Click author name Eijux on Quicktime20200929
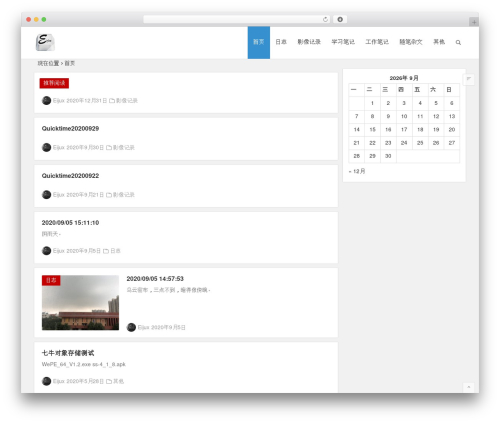This screenshot has width=500, height=423. tap(59, 147)
